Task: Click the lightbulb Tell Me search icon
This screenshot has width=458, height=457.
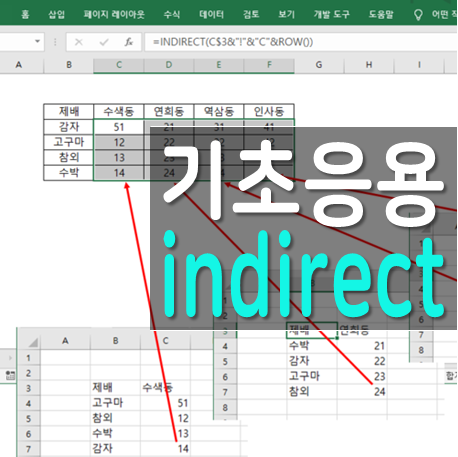Action: point(418,15)
